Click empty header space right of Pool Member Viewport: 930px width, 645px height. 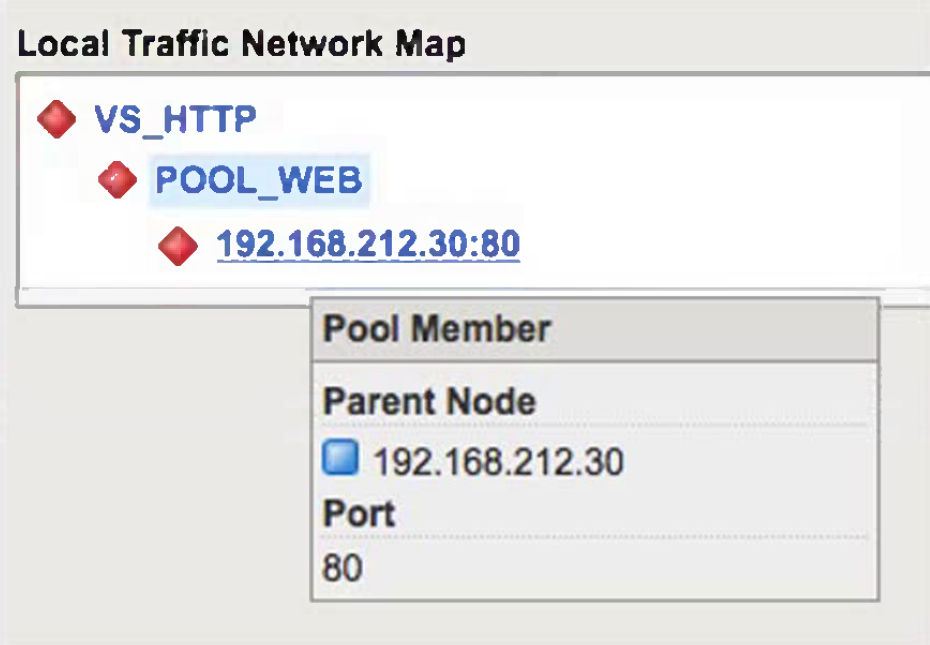[x=720, y=329]
